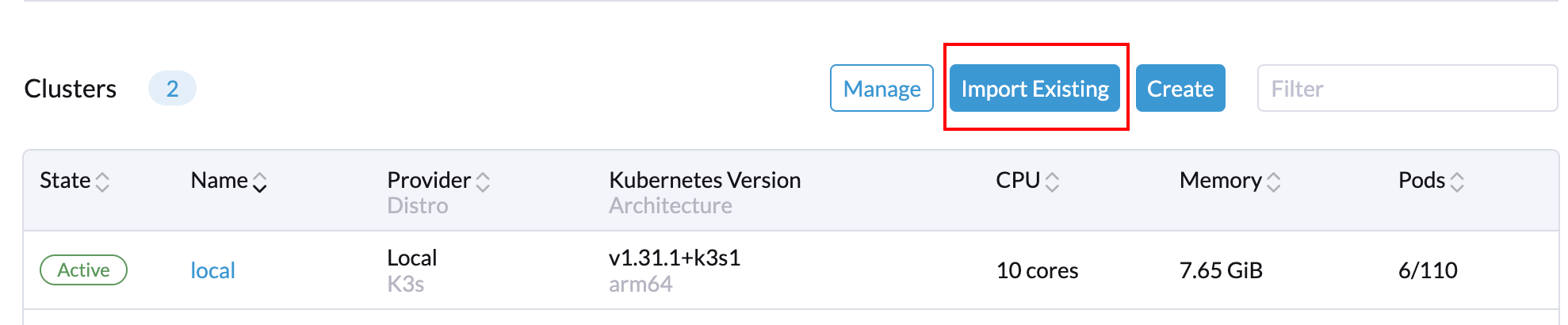Create a new cluster
The width and height of the screenshot is (1568, 325).
[1180, 89]
